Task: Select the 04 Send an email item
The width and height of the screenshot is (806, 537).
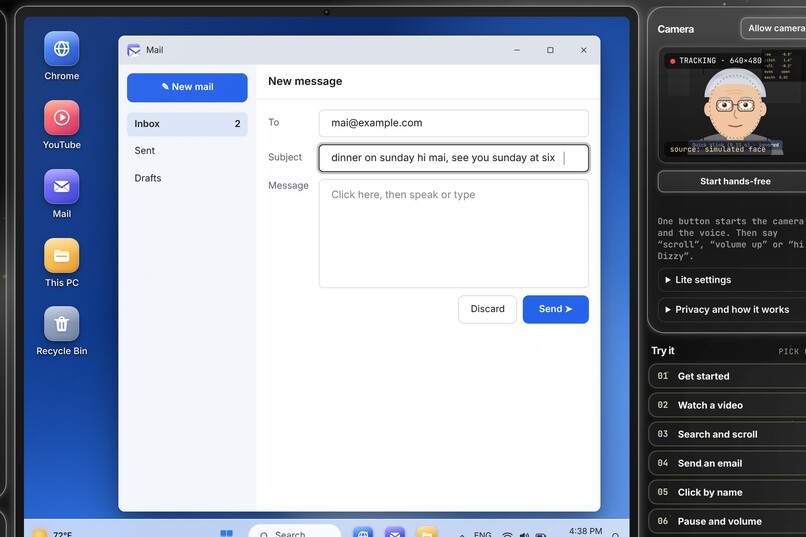Action: point(727,464)
